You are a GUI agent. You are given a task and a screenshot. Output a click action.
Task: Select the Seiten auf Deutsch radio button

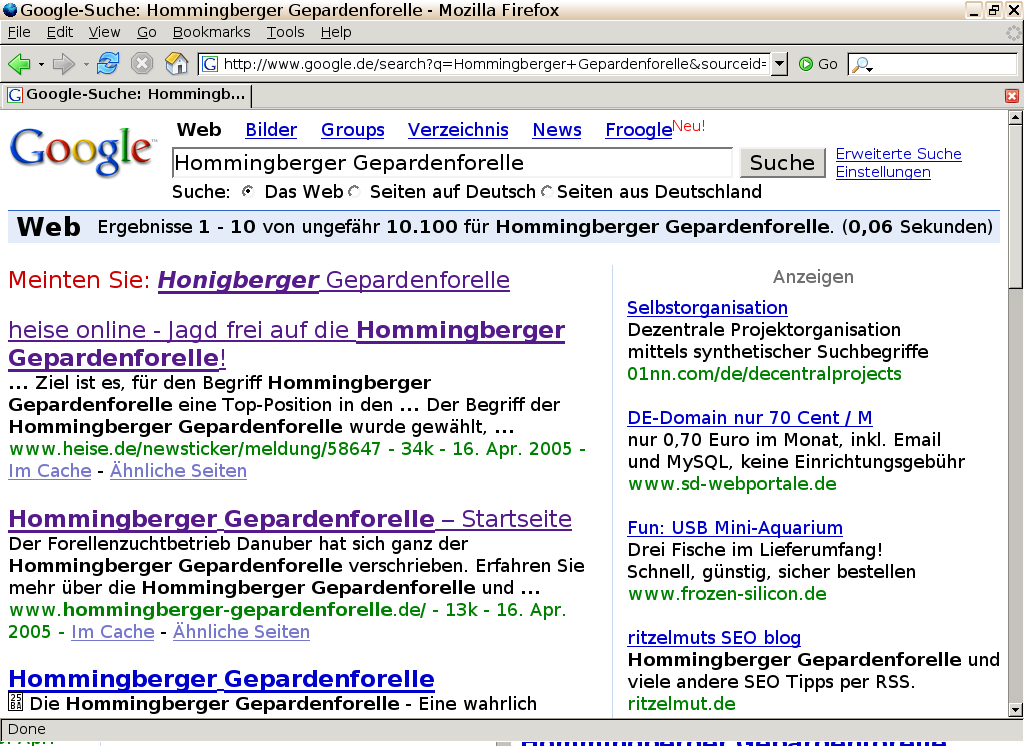354,191
